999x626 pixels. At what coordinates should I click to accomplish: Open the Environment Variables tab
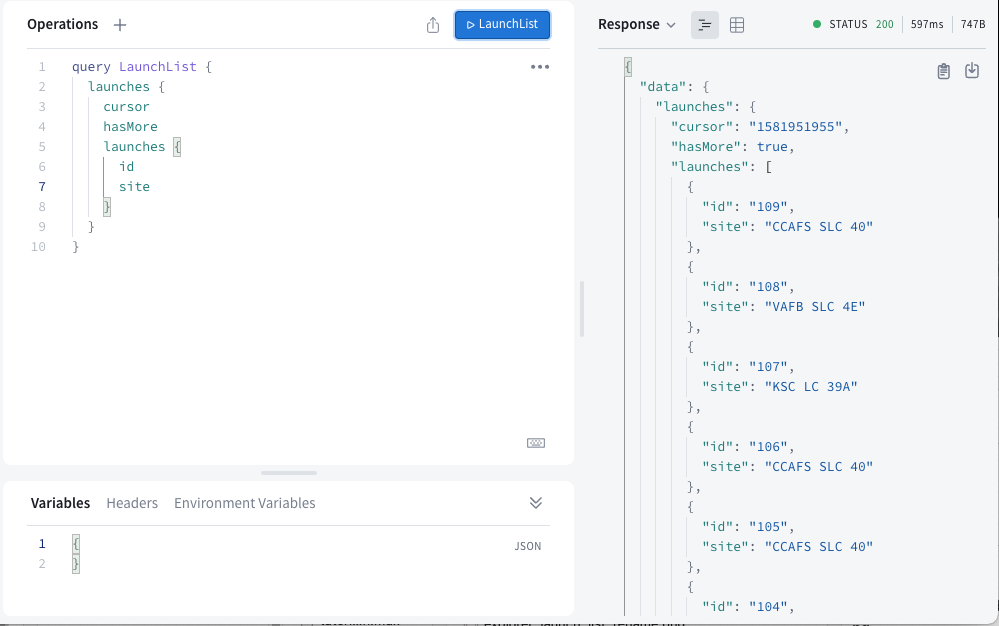[x=245, y=503]
